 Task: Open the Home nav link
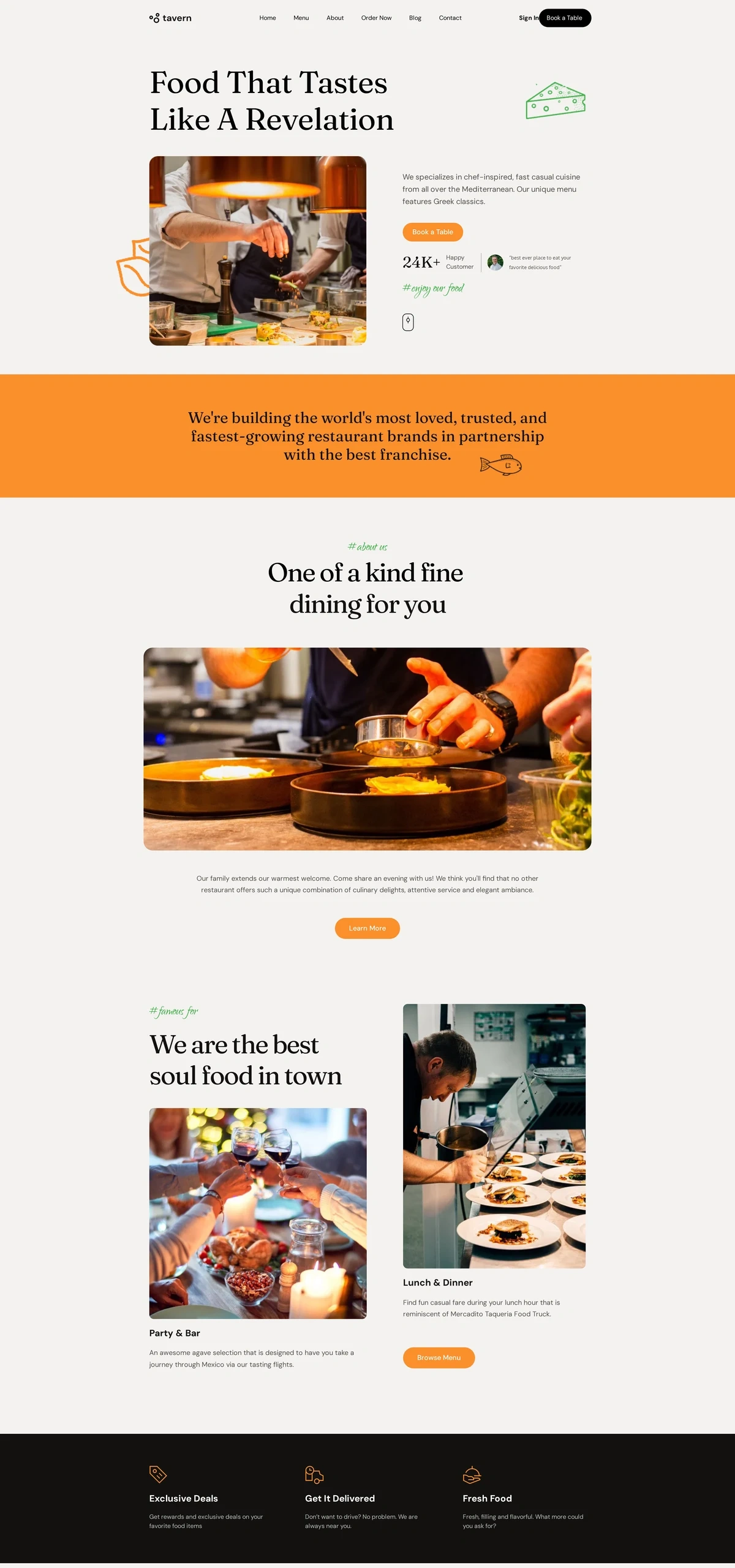pos(268,18)
